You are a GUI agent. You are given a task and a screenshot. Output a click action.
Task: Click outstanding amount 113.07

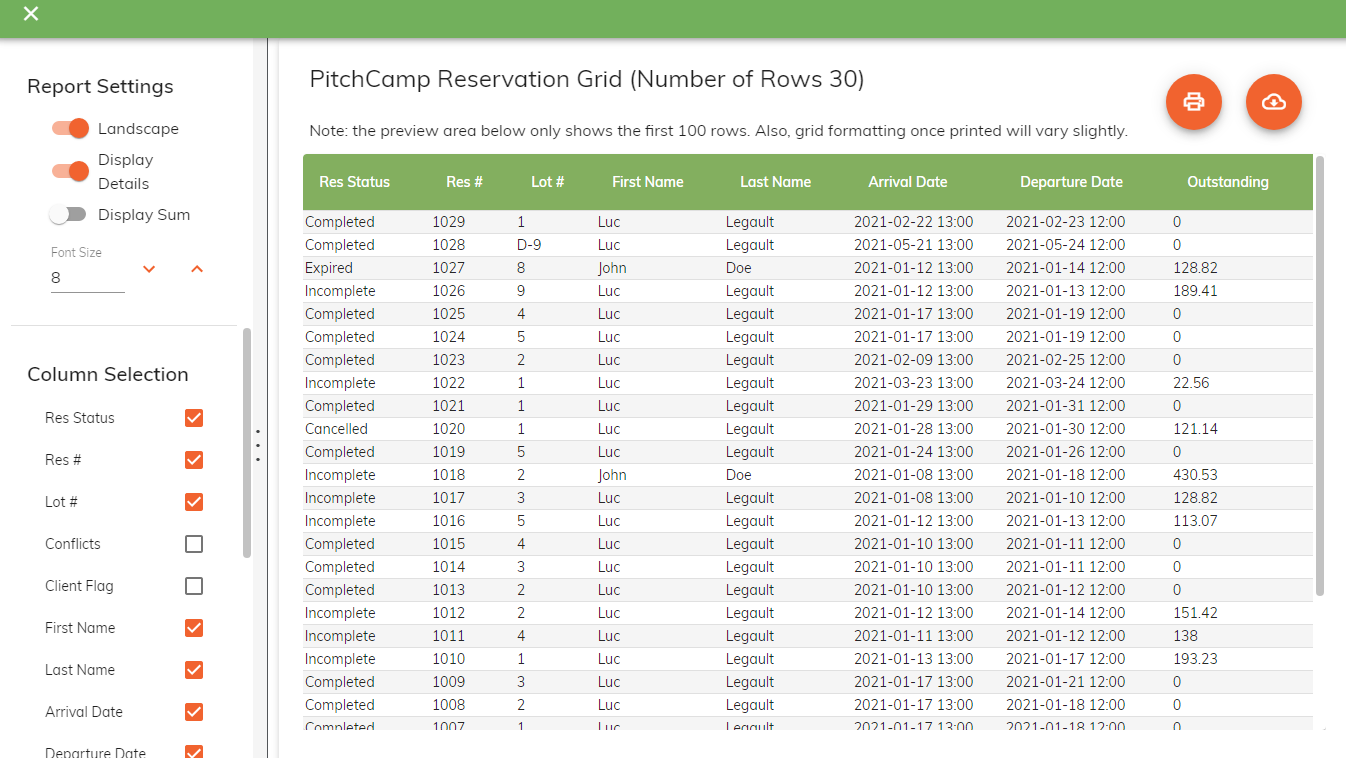click(x=1195, y=521)
